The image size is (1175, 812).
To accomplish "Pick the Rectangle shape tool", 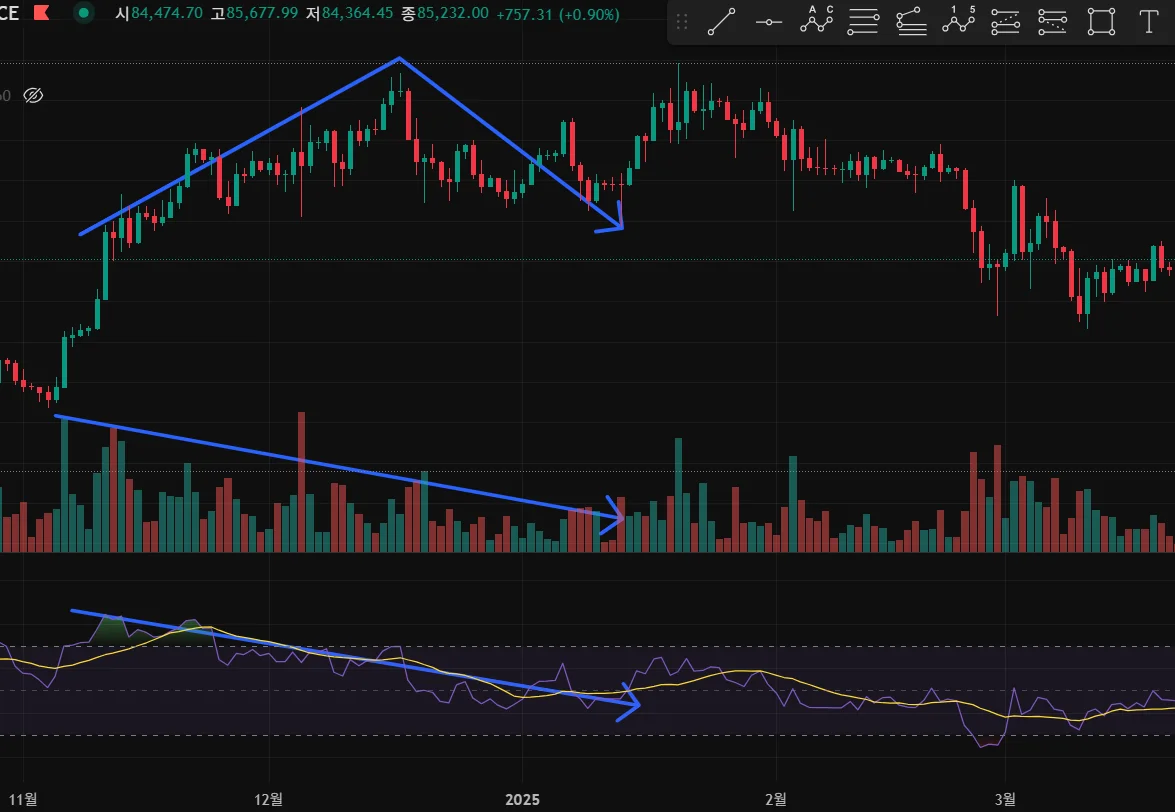I will pos(1101,22).
